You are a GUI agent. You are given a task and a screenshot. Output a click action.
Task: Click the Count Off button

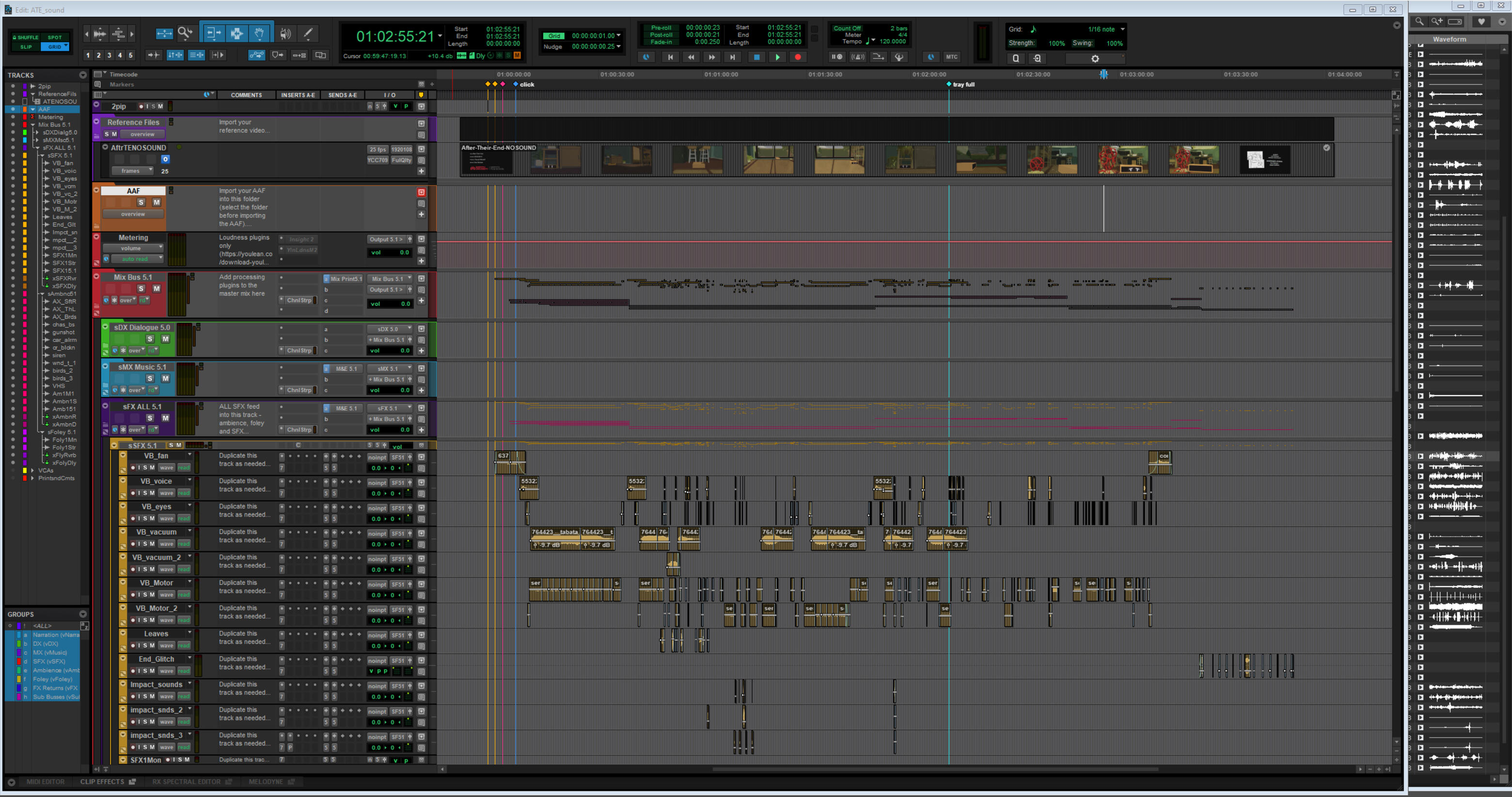coord(847,28)
